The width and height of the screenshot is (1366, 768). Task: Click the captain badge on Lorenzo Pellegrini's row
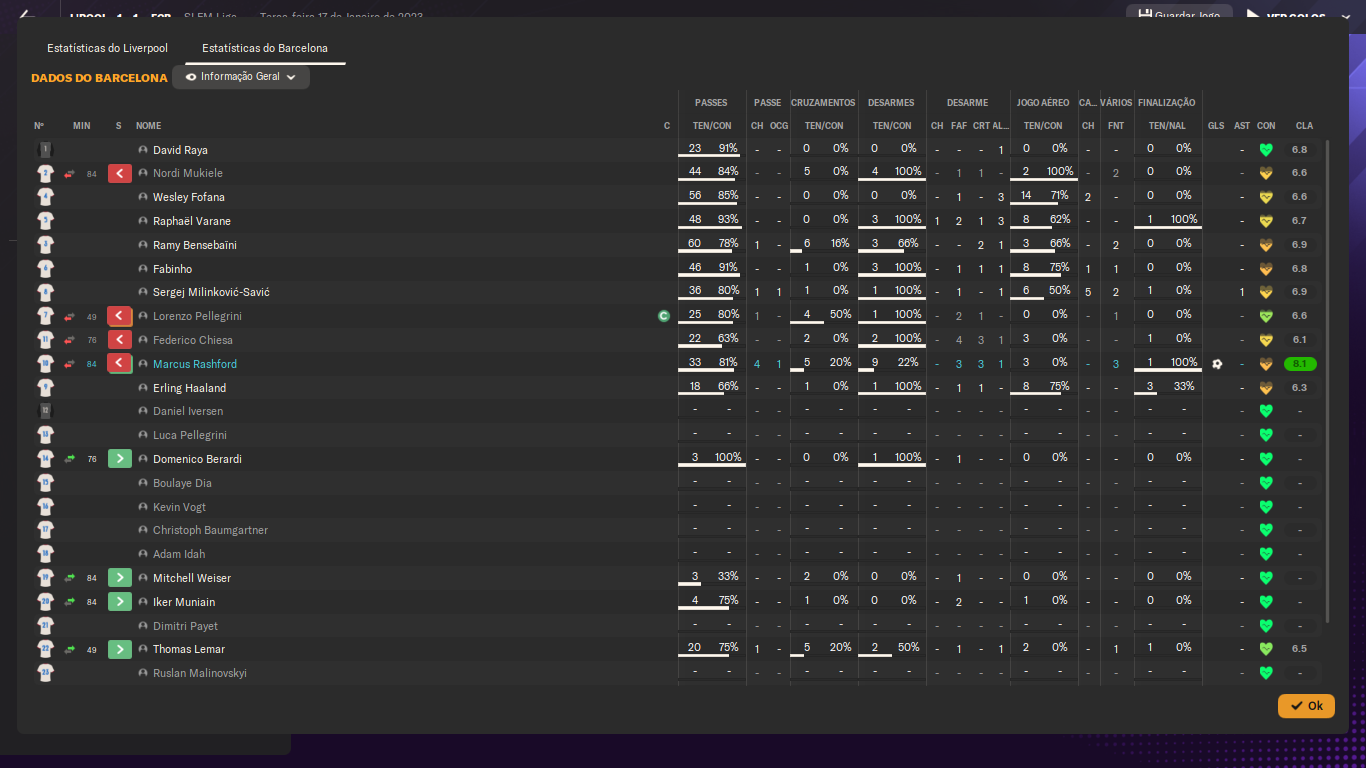[x=663, y=316]
